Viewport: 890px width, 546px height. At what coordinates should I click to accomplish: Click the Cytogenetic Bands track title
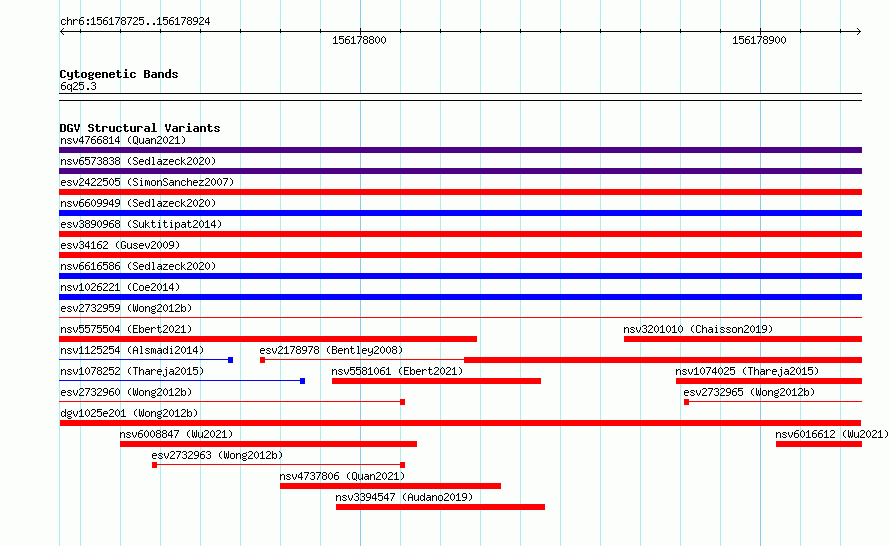[x=119, y=74]
